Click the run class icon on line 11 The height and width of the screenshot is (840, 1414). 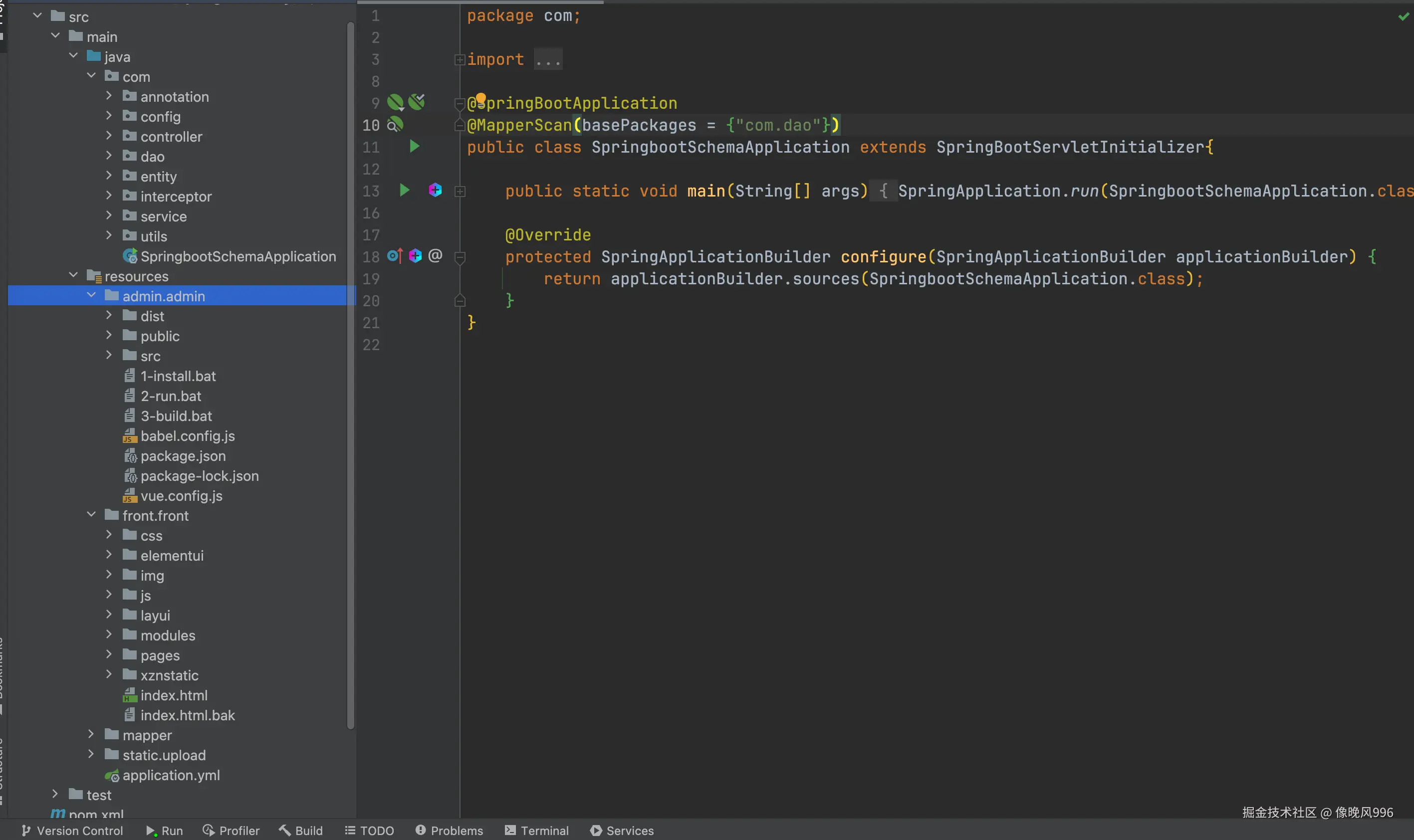pos(414,147)
